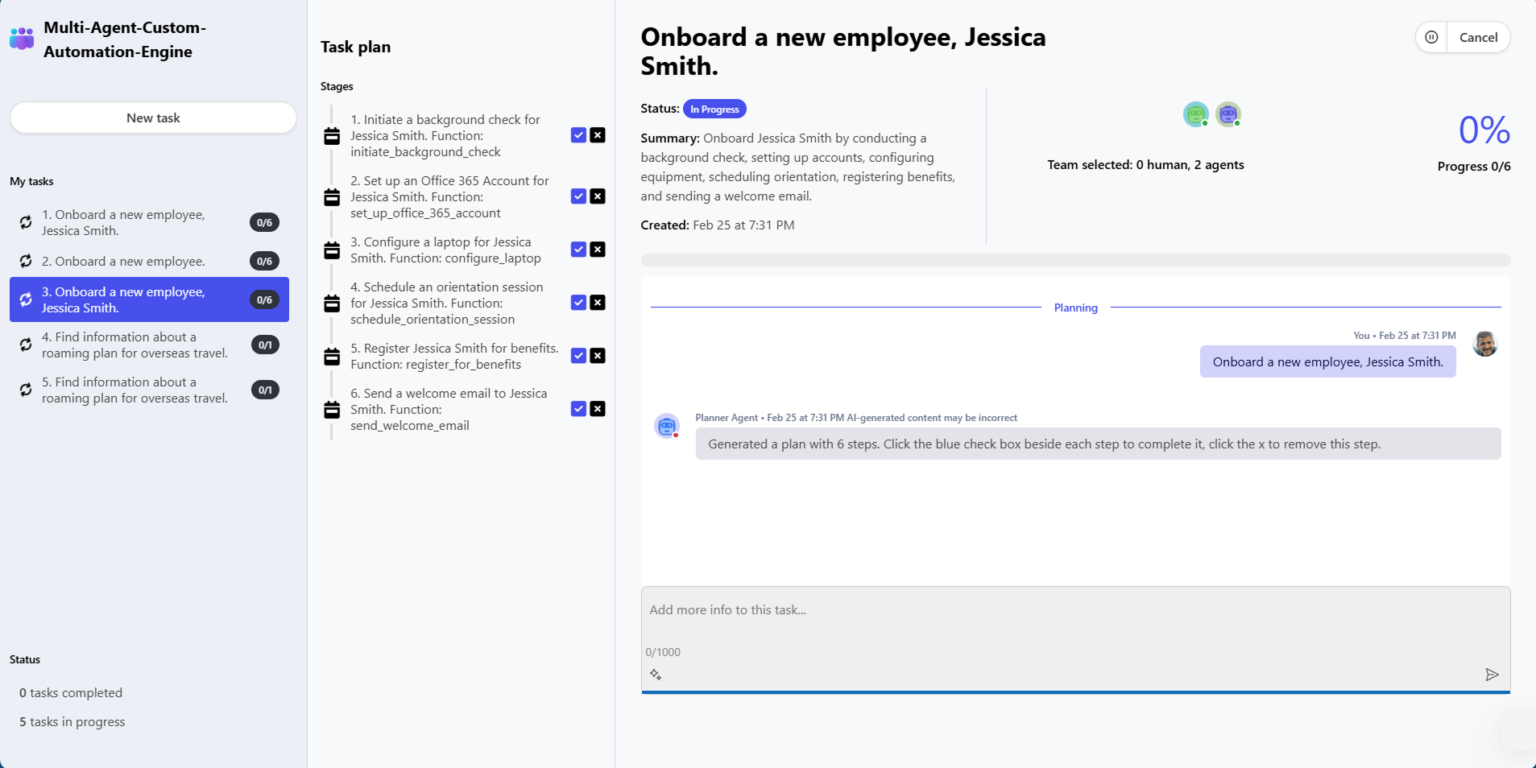Focus the Add more info text field
1536x768 pixels.
tap(1075, 610)
